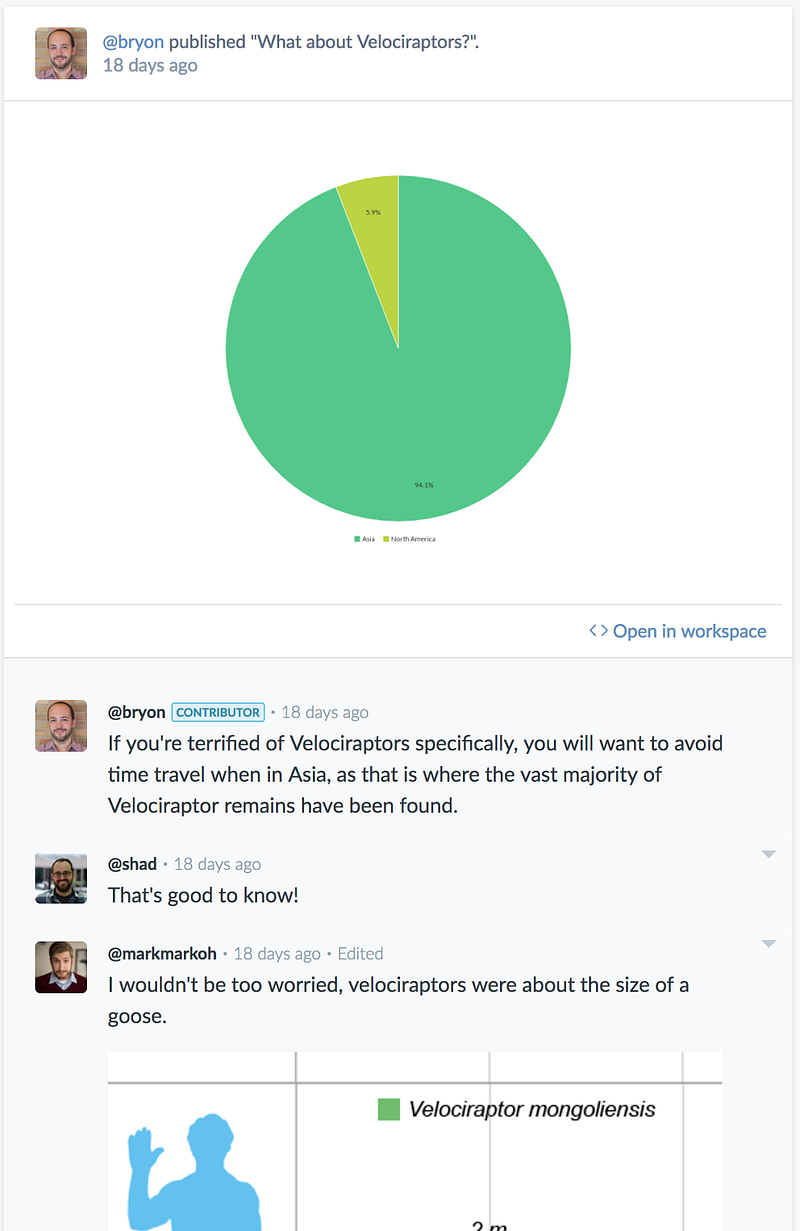800x1231 pixels.
Task: Click the green Velociraptor mongoliensis legend square
Action: point(389,1109)
